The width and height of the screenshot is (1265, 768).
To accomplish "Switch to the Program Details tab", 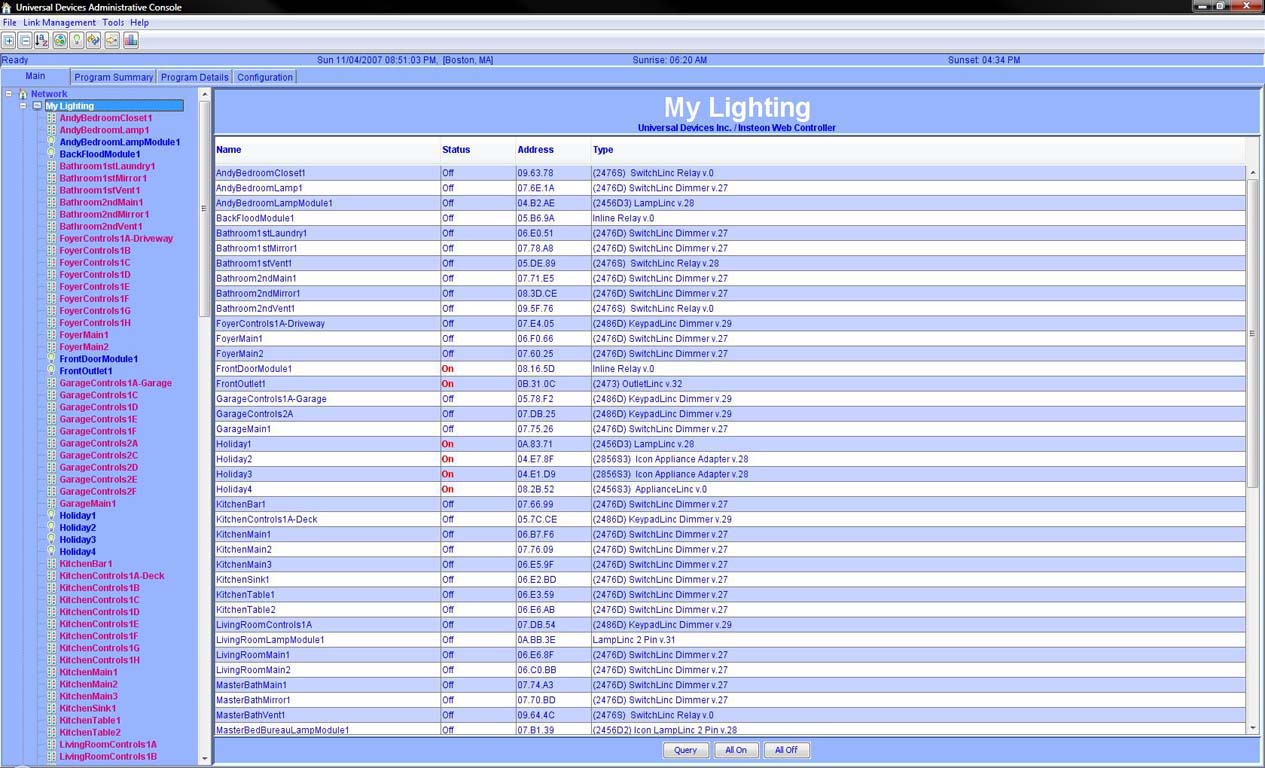I will (194, 77).
